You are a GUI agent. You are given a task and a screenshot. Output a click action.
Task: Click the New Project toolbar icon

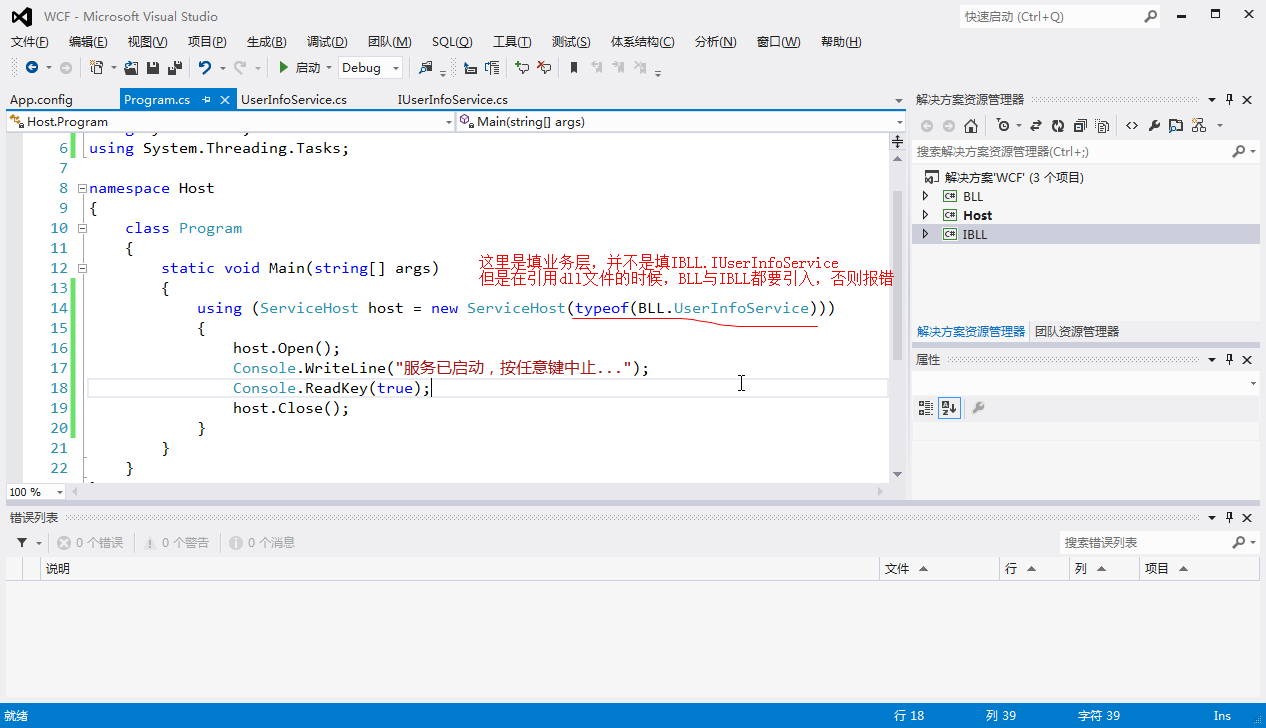click(96, 67)
